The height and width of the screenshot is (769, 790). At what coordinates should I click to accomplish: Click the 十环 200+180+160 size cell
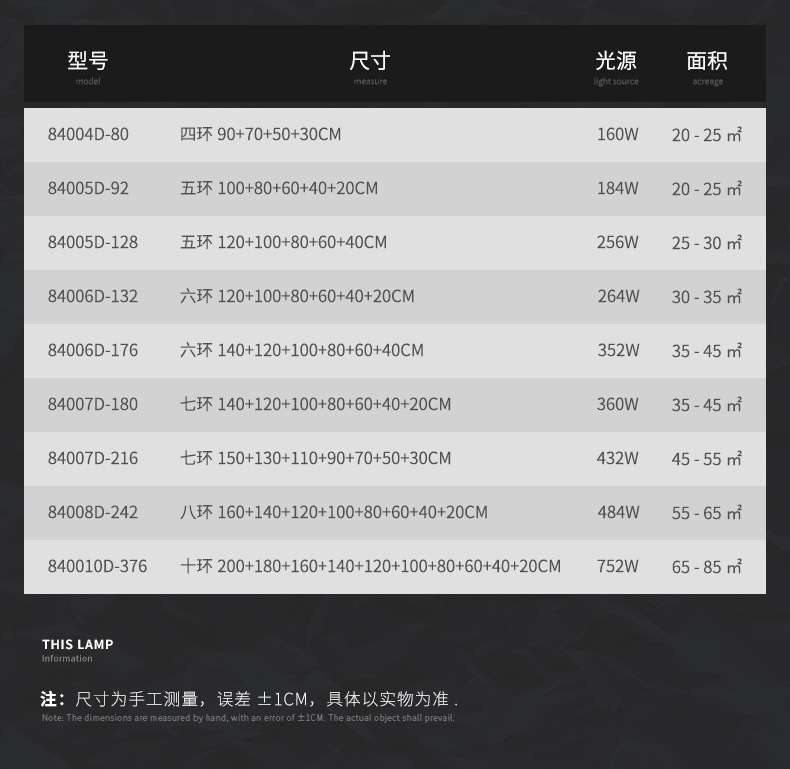pyautogui.click(x=370, y=566)
